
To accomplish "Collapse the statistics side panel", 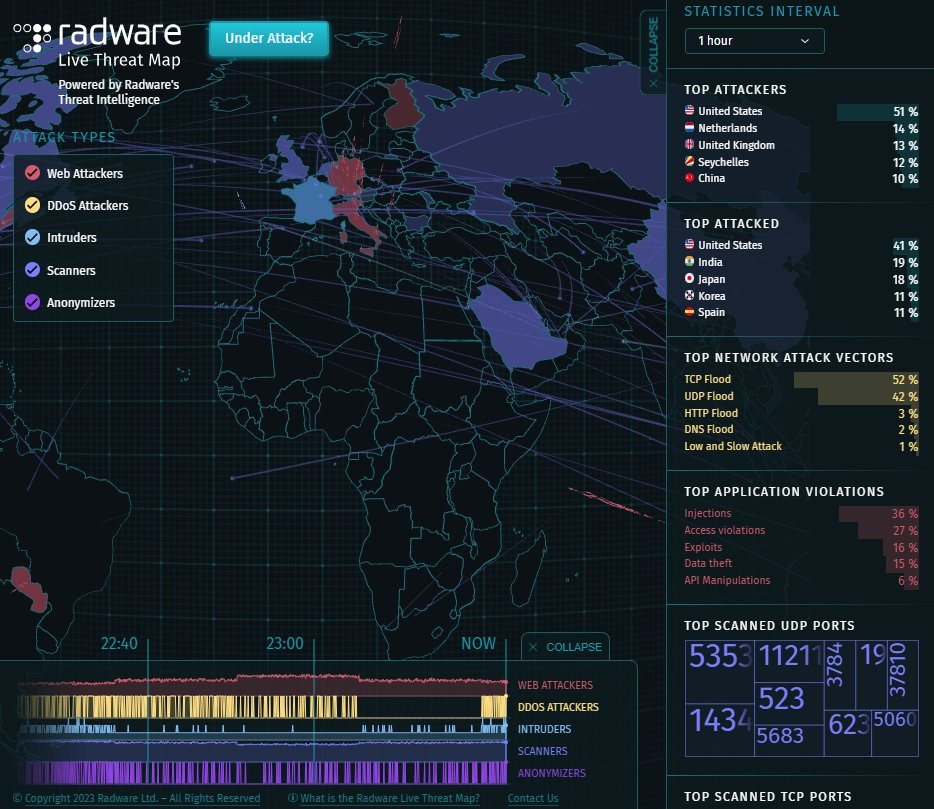I will coord(653,52).
